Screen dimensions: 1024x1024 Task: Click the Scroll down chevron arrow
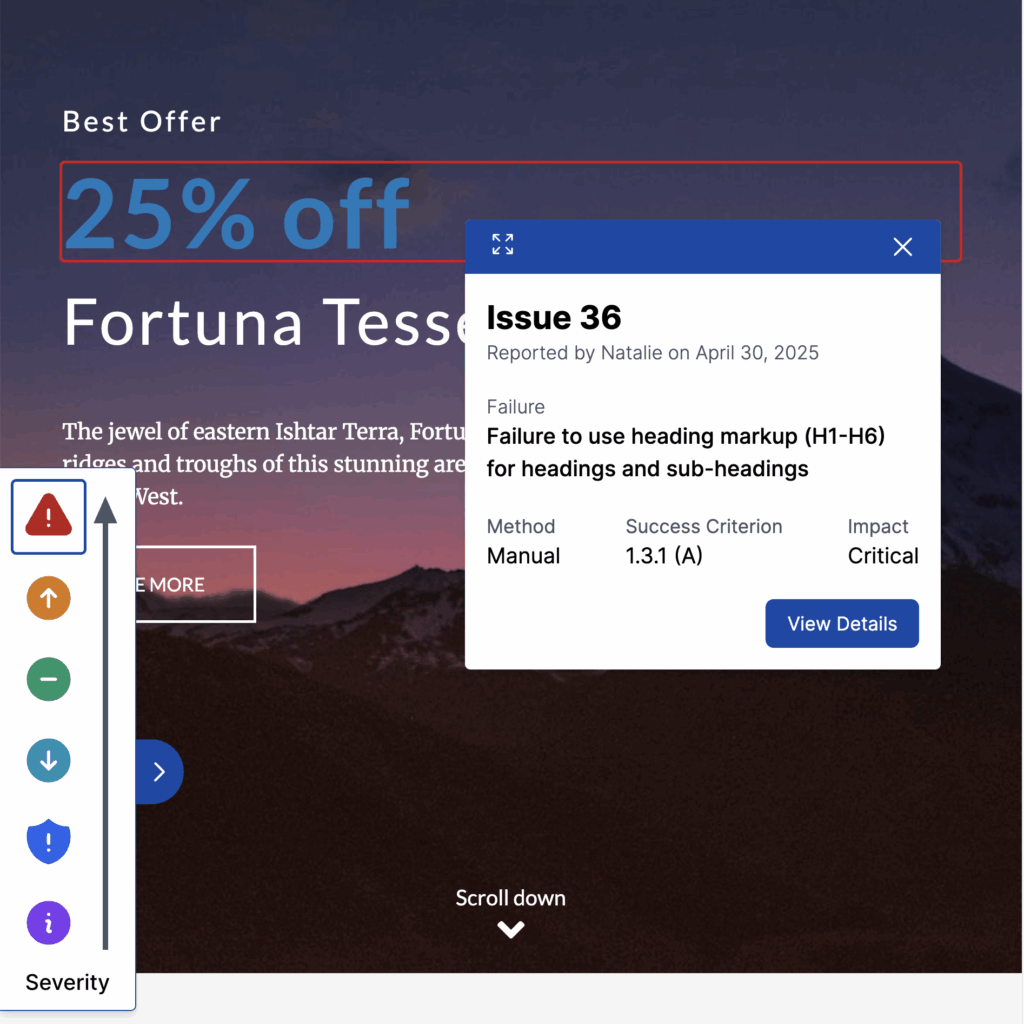click(511, 929)
